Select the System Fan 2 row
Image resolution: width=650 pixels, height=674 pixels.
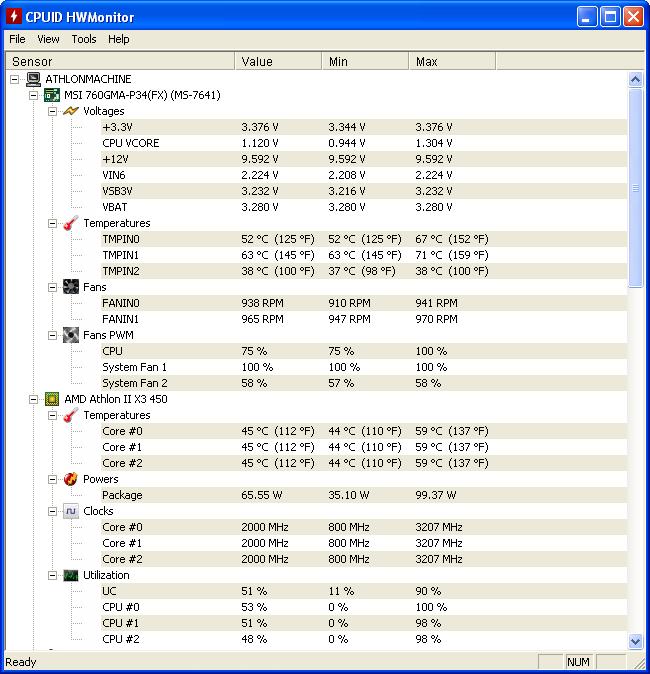click(x=363, y=383)
